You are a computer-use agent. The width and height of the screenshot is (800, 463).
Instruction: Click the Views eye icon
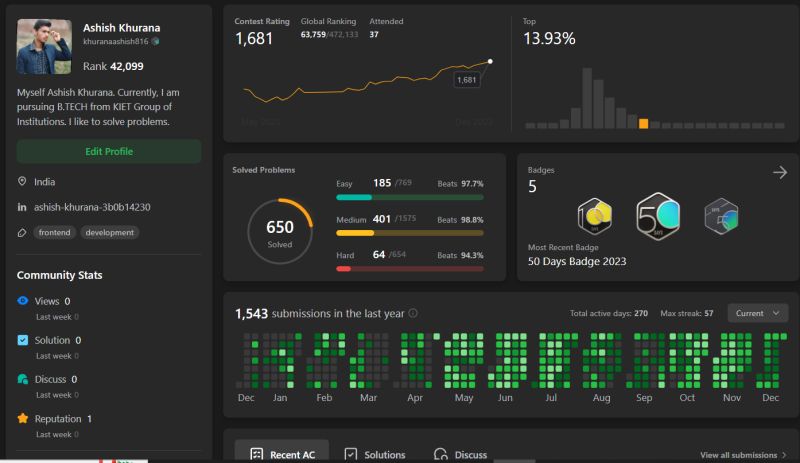tap(22, 301)
